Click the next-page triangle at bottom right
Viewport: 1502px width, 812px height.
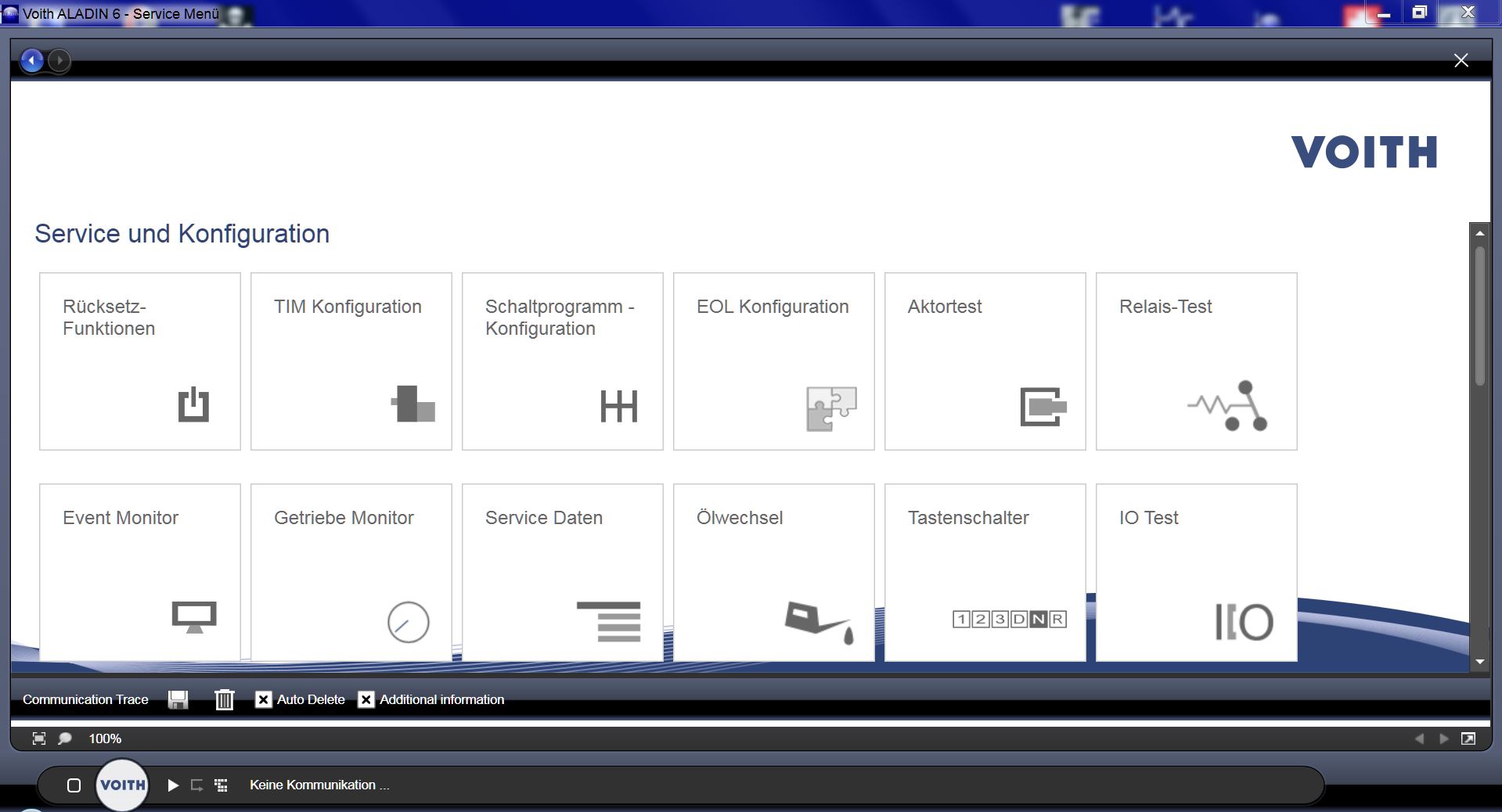tap(1444, 738)
